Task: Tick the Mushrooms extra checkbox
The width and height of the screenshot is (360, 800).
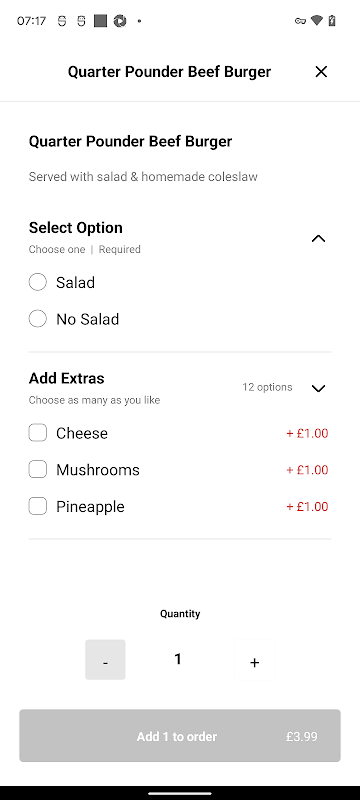Action: click(38, 469)
